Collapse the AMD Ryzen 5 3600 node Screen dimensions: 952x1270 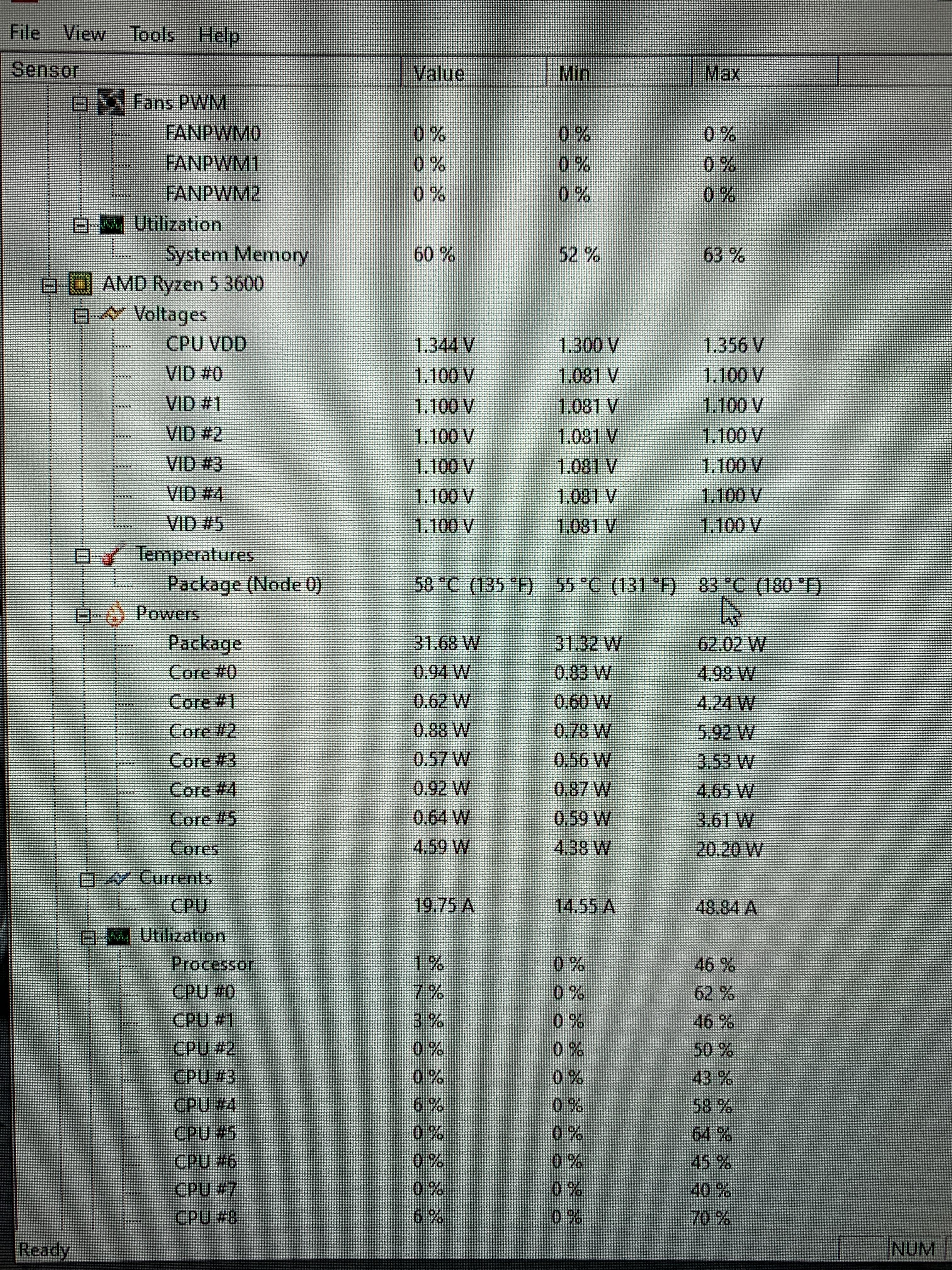[50, 285]
